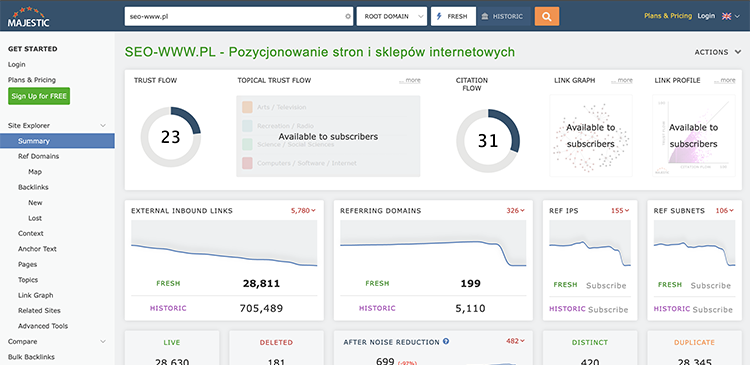Image resolution: width=750 pixels, height=365 pixels.
Task: Open Backlinks in the sidebar
Action: coord(33,187)
